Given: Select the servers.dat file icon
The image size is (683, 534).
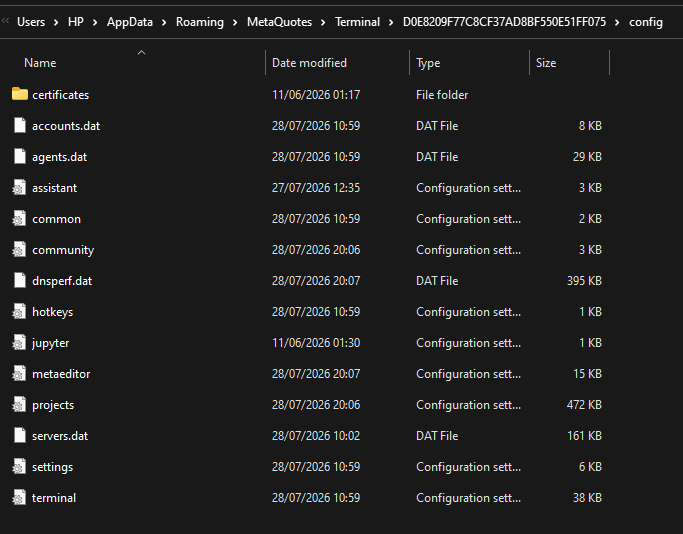Looking at the screenshot, I should (20, 436).
